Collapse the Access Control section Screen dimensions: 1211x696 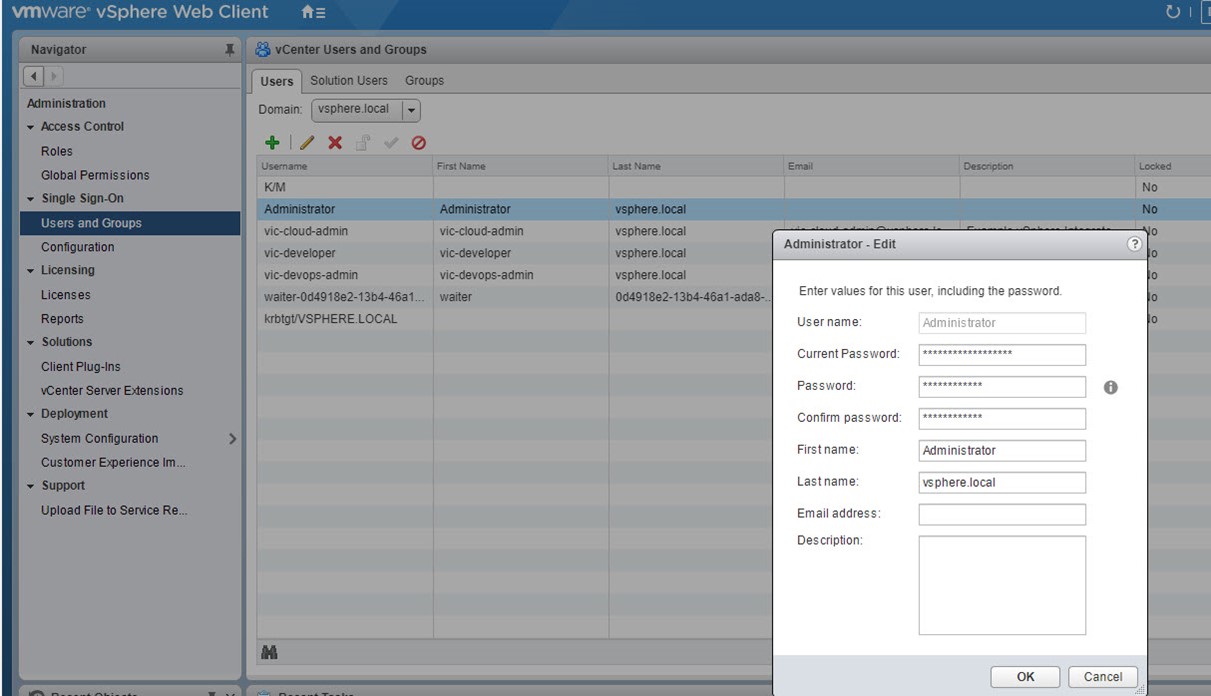pyautogui.click(x=31, y=128)
